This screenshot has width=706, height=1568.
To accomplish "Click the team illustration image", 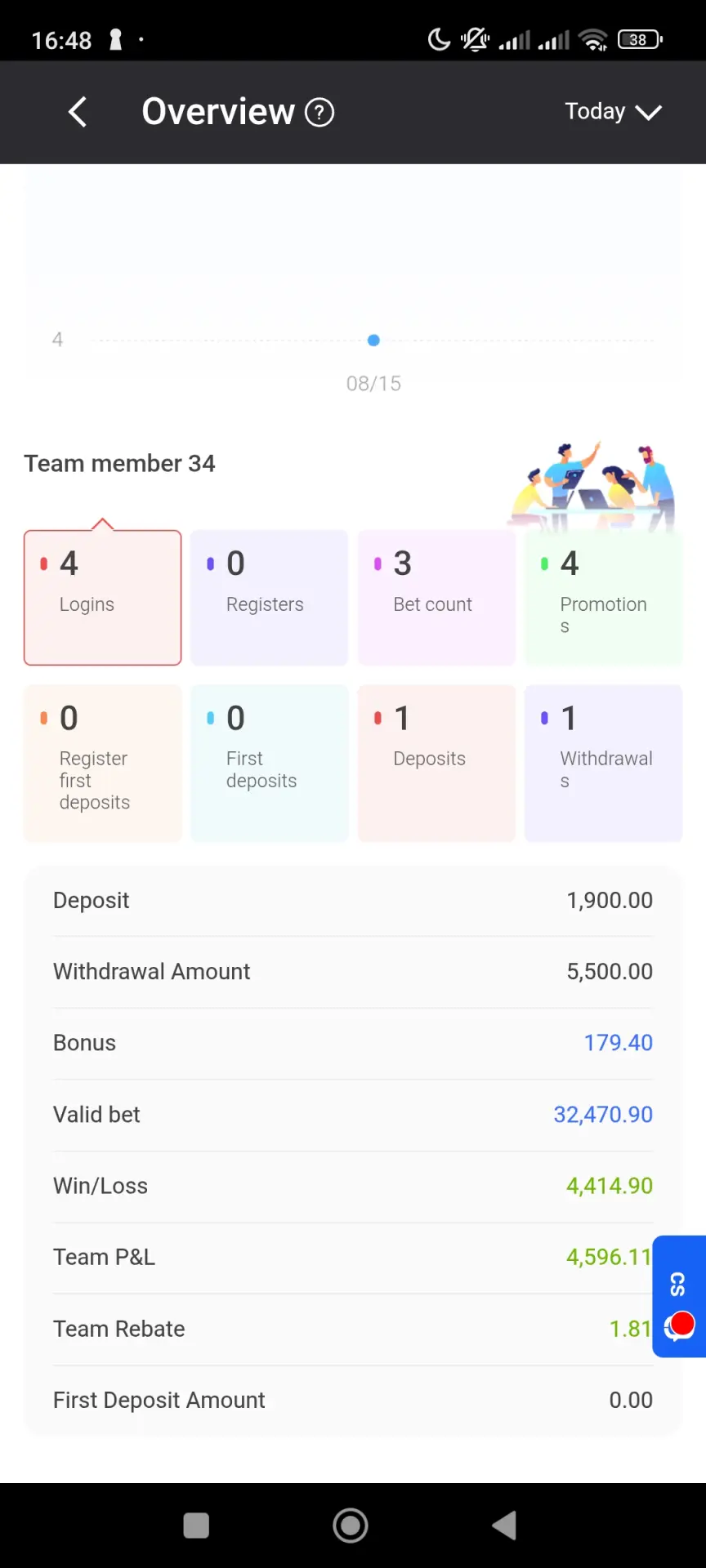I will [594, 487].
